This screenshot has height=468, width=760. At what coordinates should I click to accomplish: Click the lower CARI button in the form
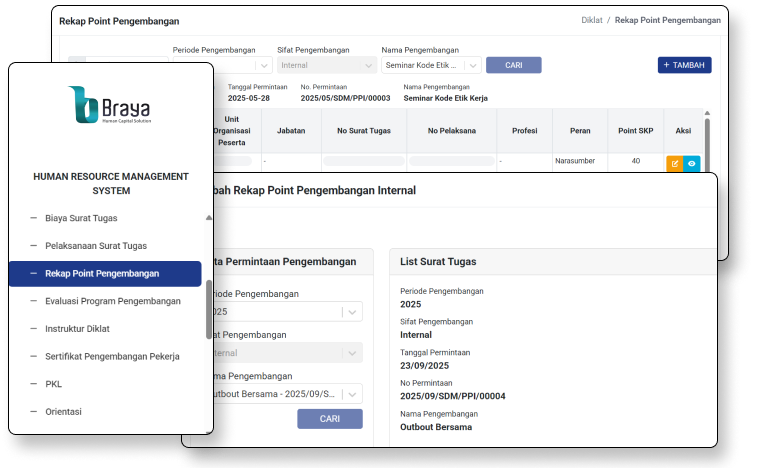pyautogui.click(x=329, y=419)
